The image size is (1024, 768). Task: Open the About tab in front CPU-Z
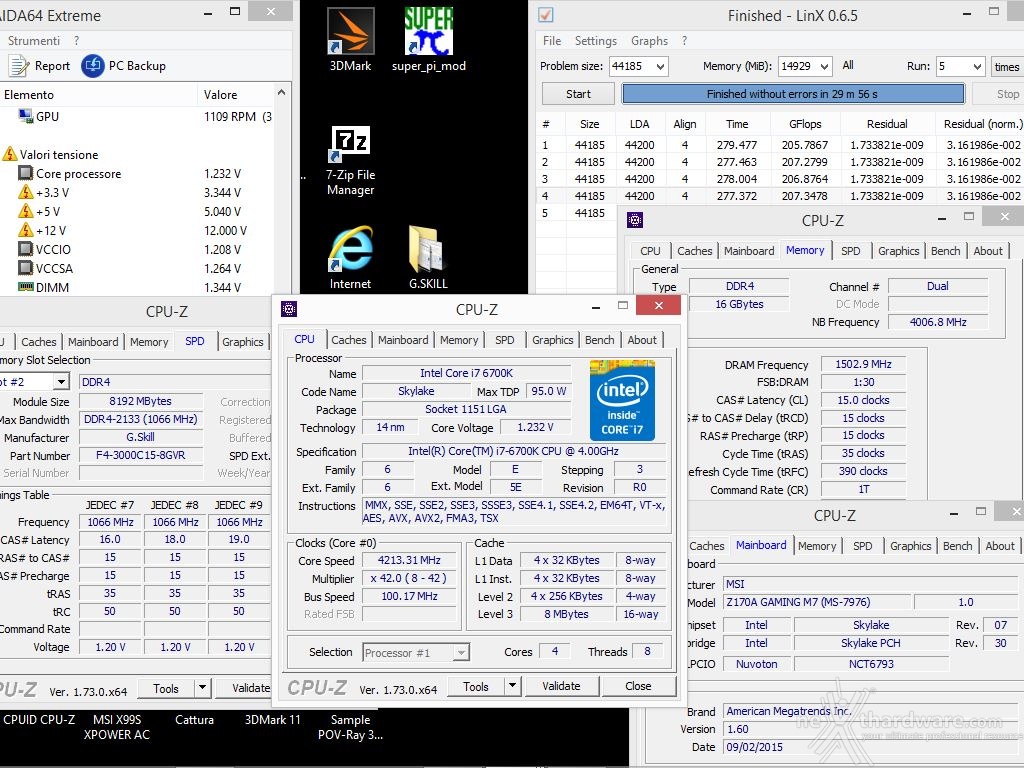click(x=642, y=340)
